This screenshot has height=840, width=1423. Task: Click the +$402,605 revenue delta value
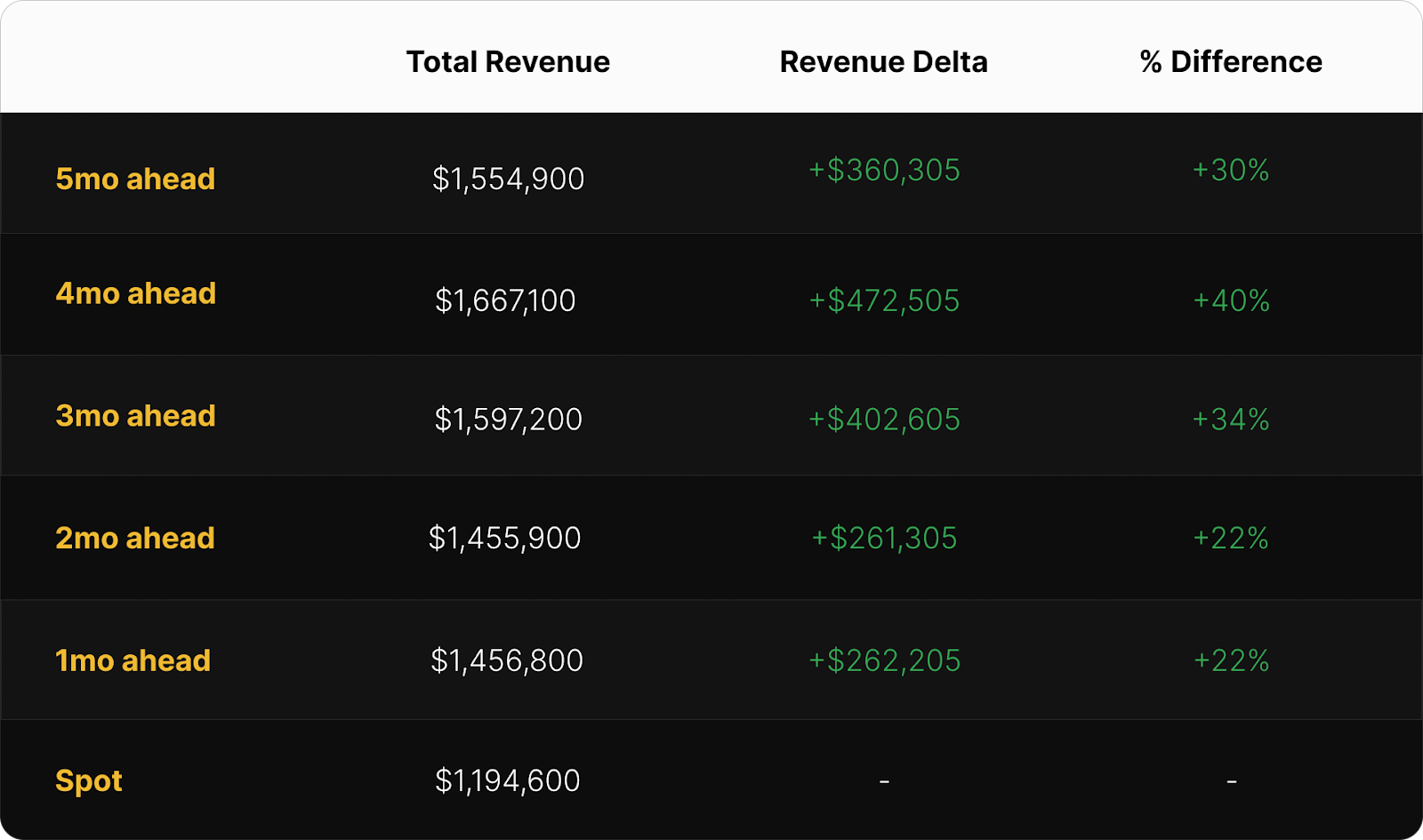coord(884,419)
